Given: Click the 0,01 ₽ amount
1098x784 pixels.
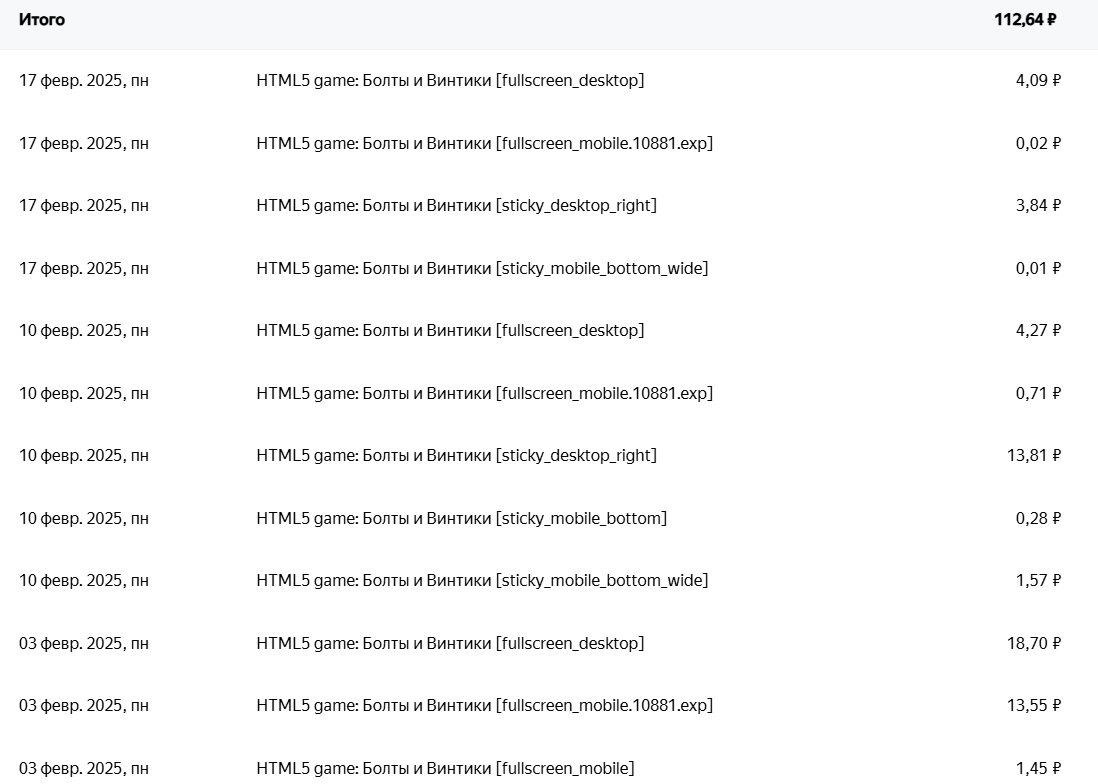Looking at the screenshot, I should (x=1037, y=268).
